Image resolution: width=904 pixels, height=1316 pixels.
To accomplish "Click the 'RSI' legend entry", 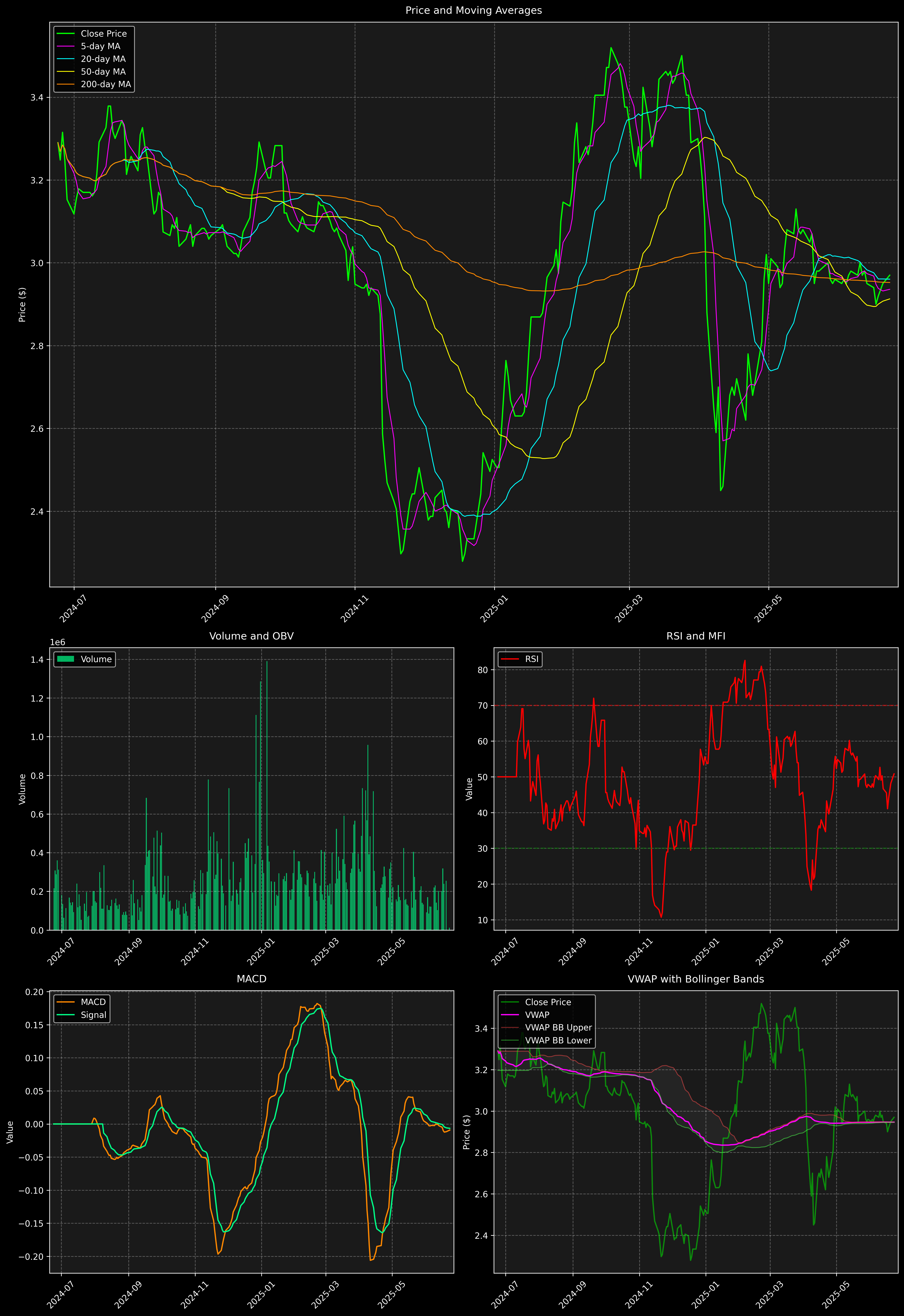I will point(520,659).
